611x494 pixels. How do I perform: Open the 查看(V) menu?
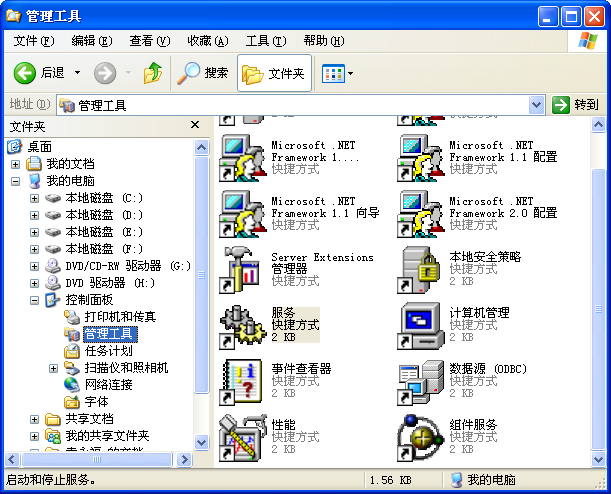150,41
